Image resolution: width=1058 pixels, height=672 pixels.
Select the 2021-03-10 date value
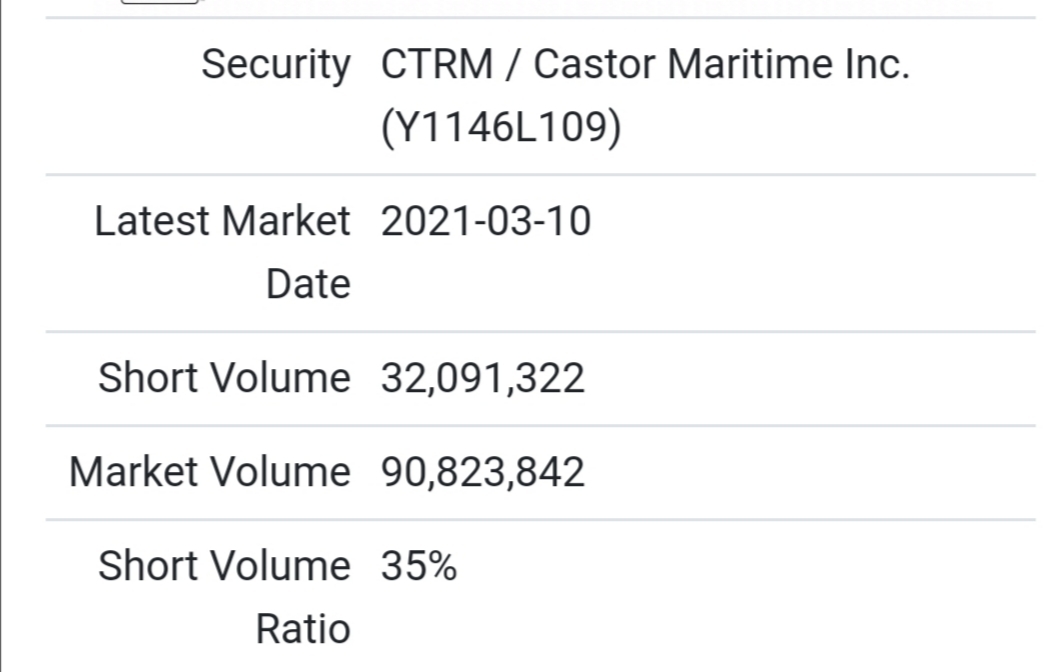coord(486,221)
